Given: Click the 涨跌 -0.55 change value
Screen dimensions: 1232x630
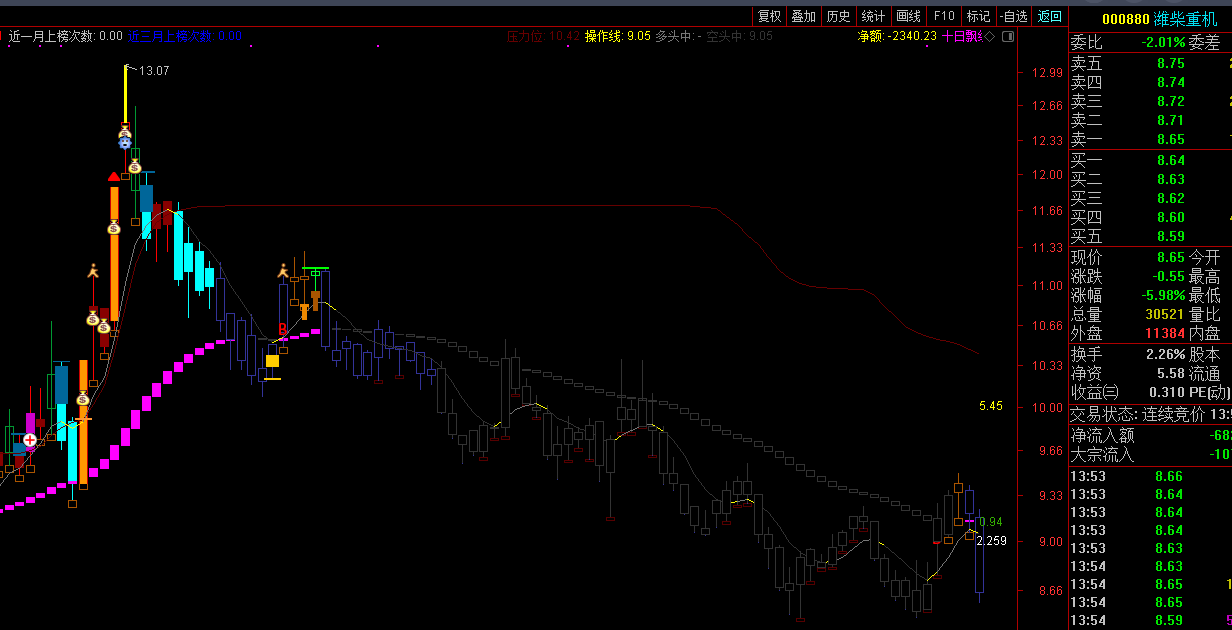Looking at the screenshot, I should coord(1169,276).
